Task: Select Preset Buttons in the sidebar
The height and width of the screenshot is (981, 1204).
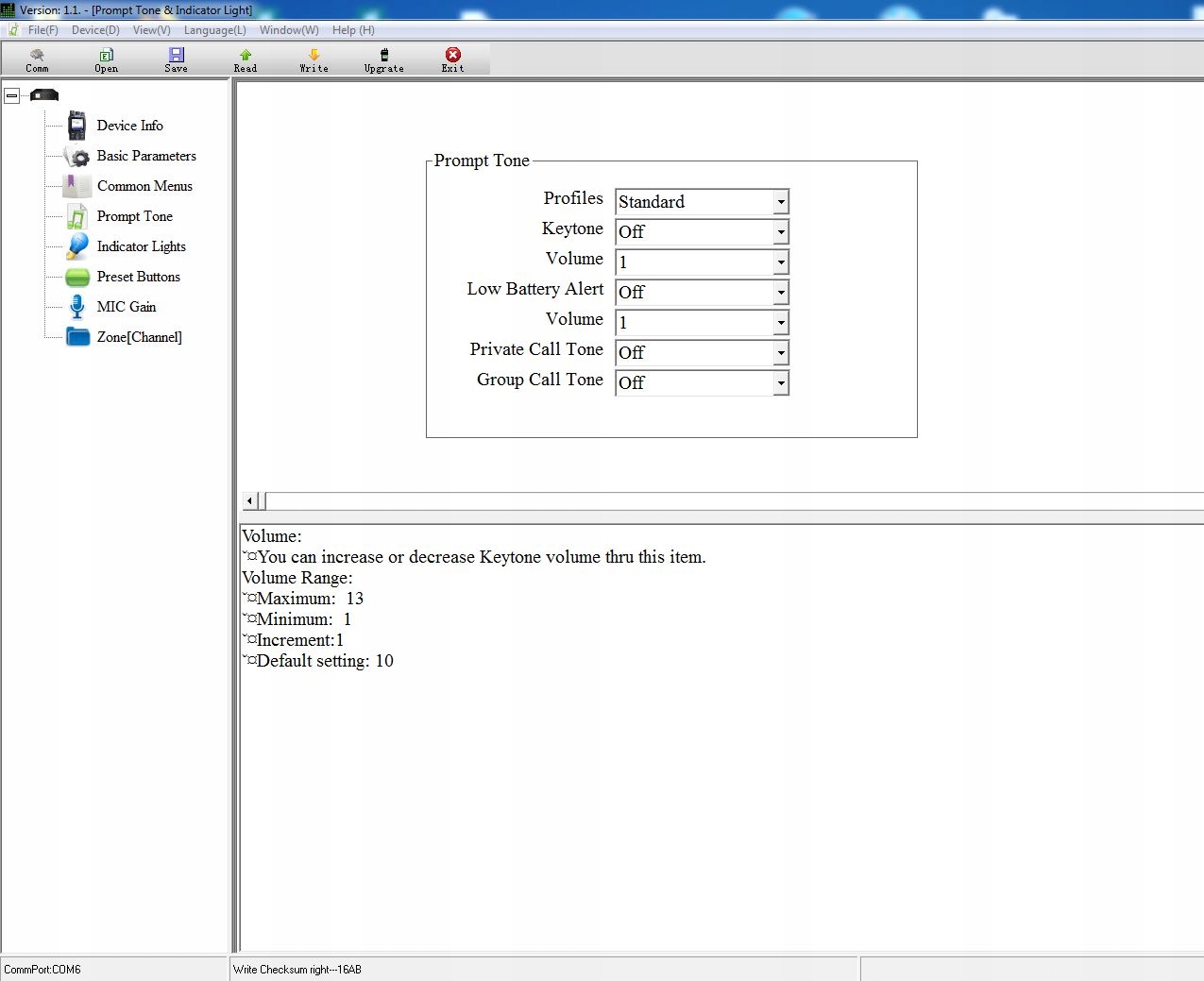Action: [x=138, y=277]
